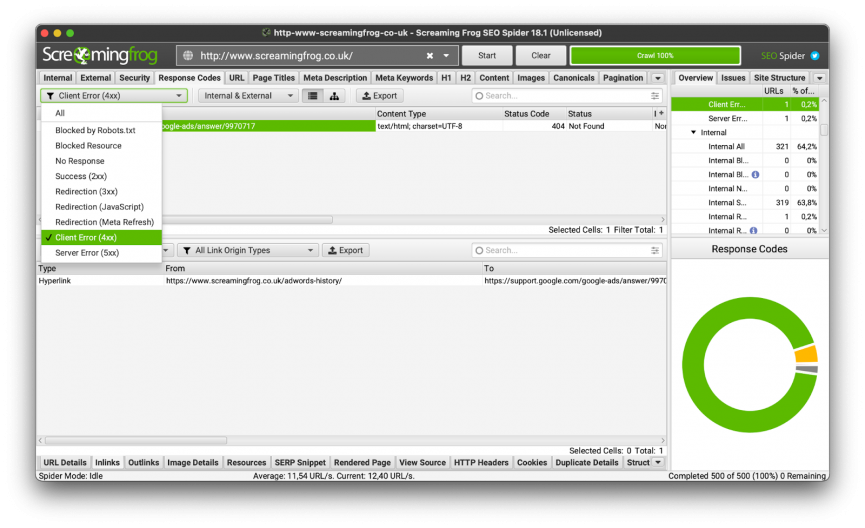Clear URL with the X icon
Screen dimensions: 865x528
(430, 56)
